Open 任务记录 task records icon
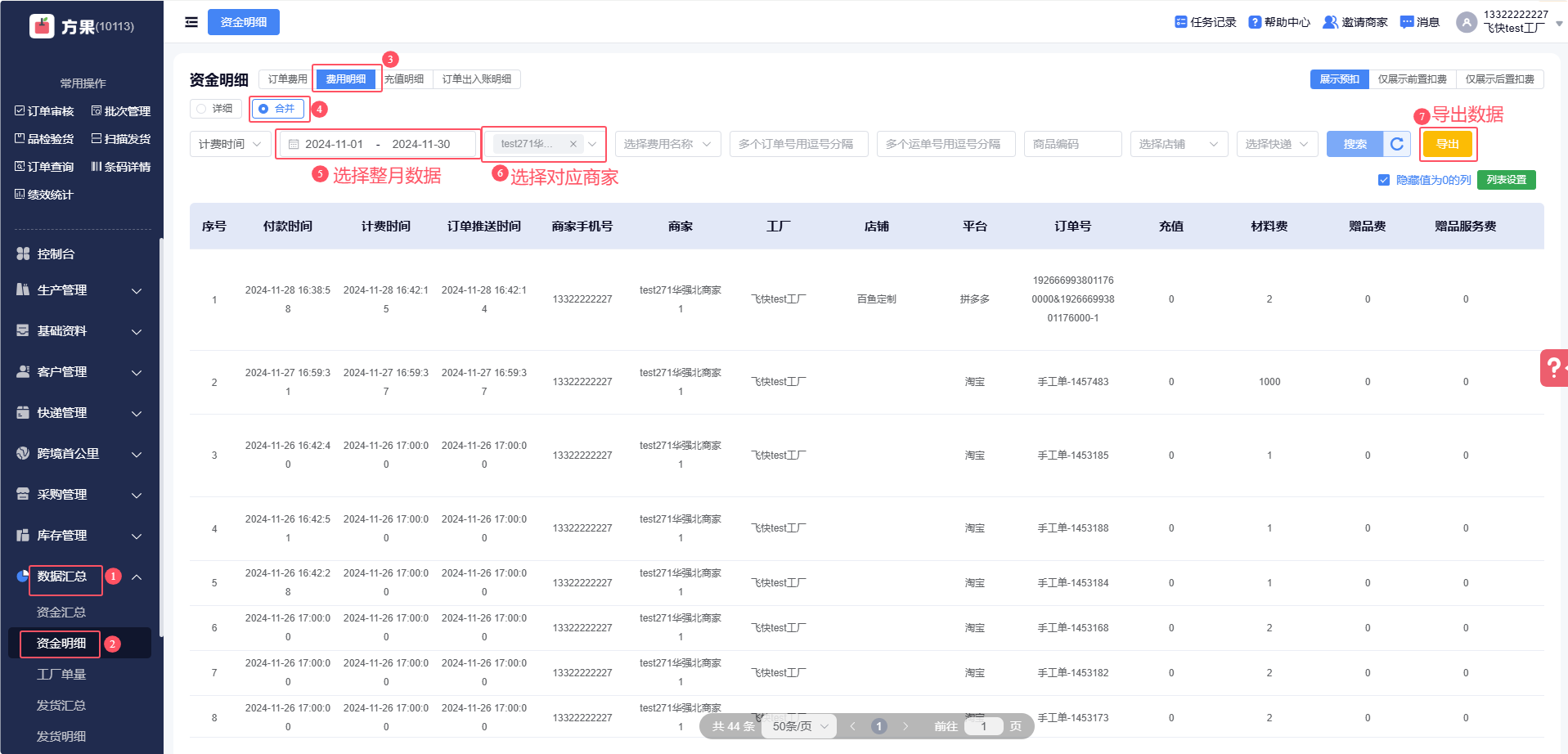This screenshot has height=754, width=1568. click(1180, 22)
